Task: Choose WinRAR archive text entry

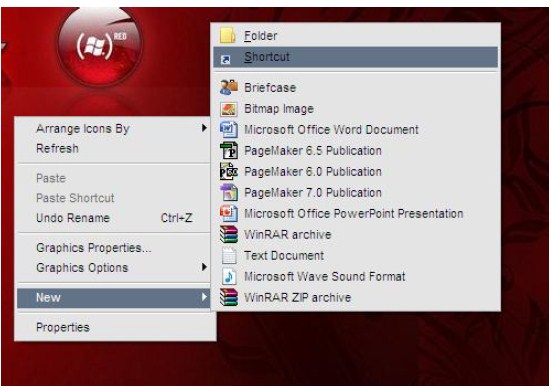Action: [288, 234]
